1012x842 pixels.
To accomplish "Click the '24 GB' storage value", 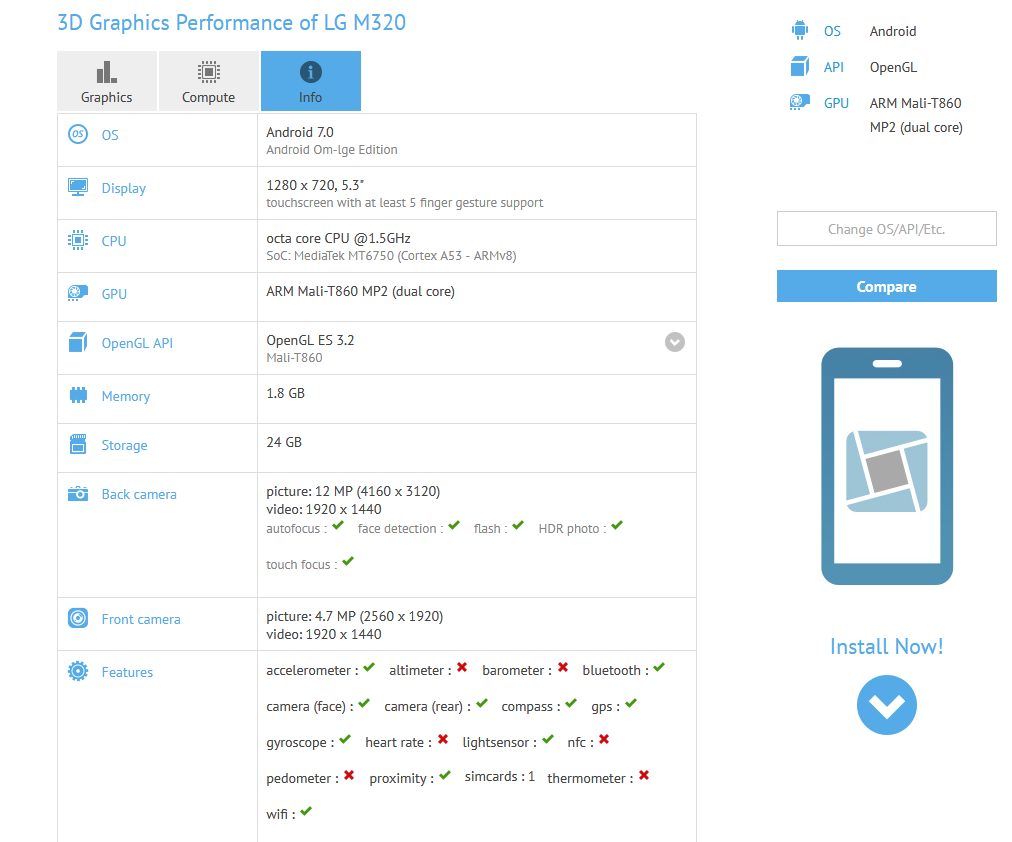I will pos(284,442).
